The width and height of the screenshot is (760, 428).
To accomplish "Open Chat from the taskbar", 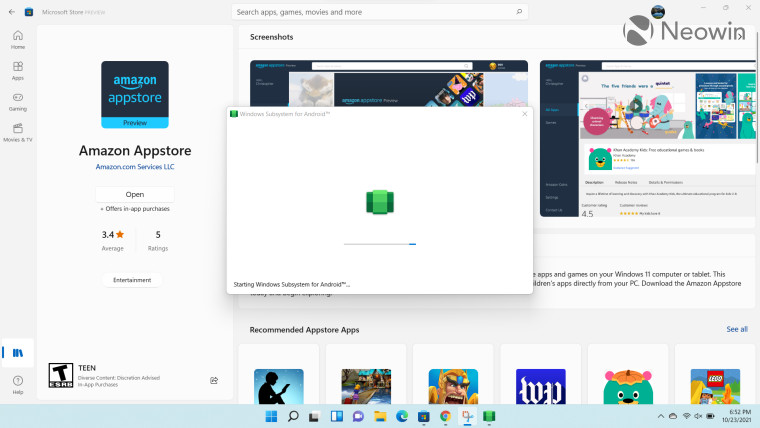I will tap(358, 416).
